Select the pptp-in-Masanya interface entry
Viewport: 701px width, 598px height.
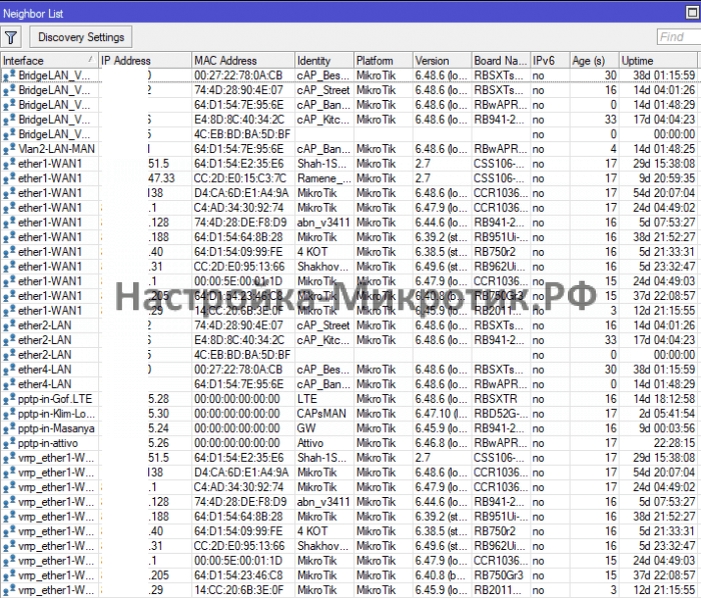[56, 429]
